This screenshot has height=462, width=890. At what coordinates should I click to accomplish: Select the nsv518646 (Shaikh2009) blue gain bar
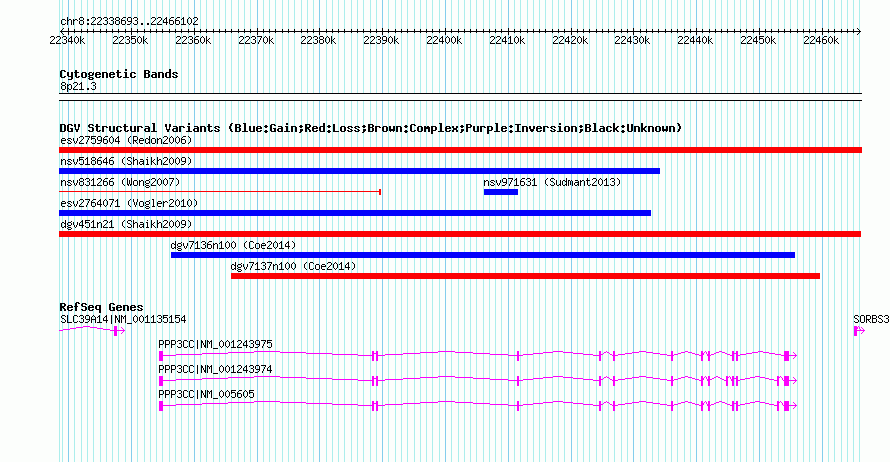pos(359,171)
